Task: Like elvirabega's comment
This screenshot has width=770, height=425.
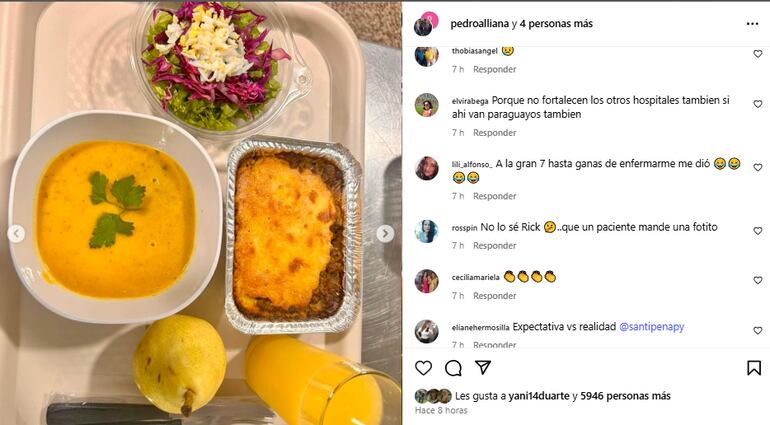Action: [x=758, y=104]
